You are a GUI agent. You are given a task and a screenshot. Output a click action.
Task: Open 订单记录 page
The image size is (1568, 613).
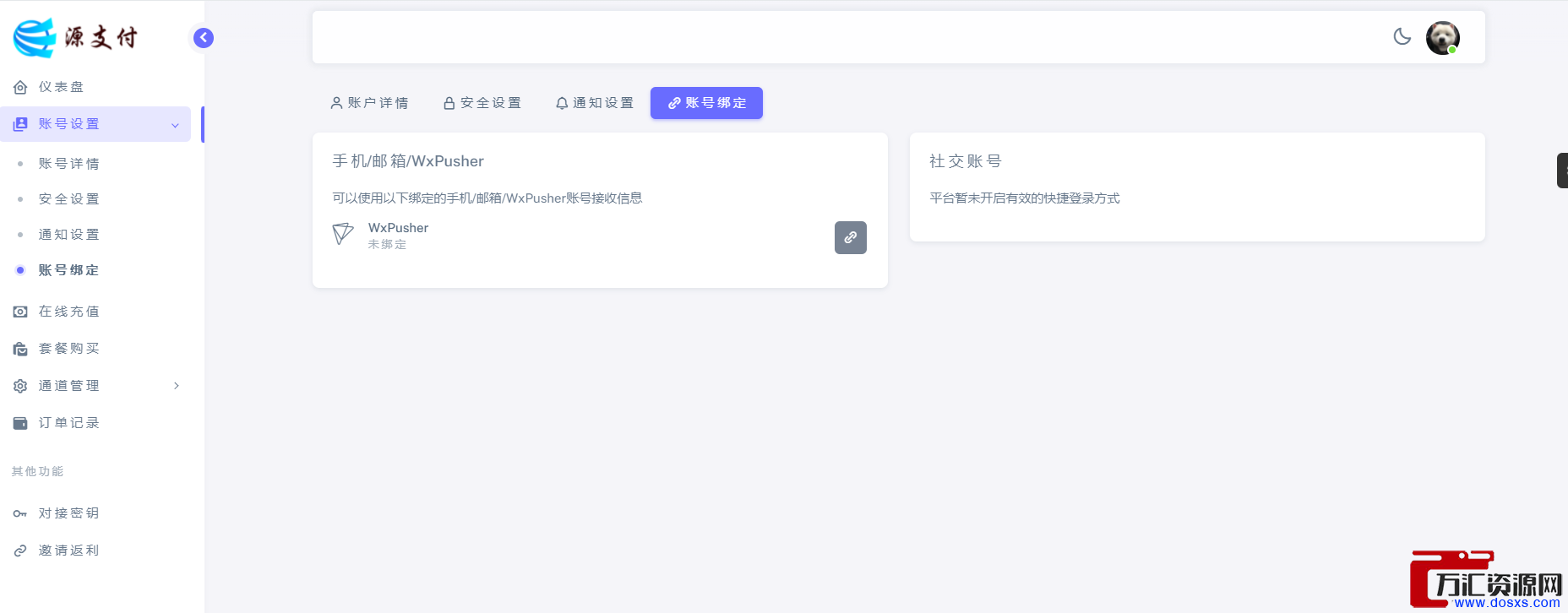[x=95, y=423]
